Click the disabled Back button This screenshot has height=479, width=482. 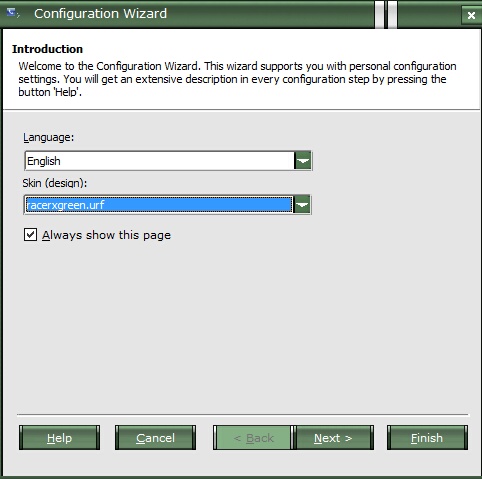[x=253, y=438]
